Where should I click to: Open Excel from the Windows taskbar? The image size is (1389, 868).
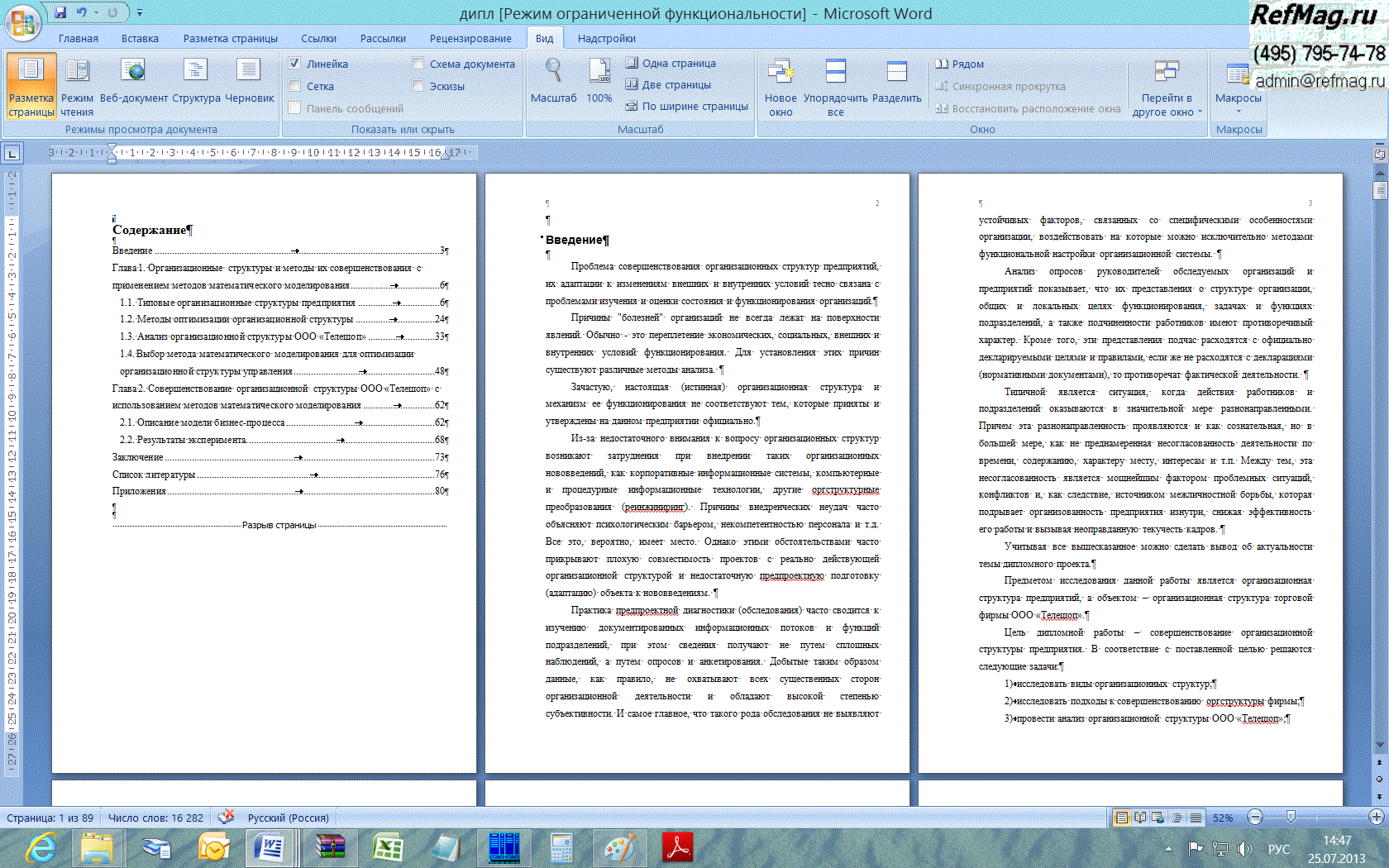(x=388, y=847)
